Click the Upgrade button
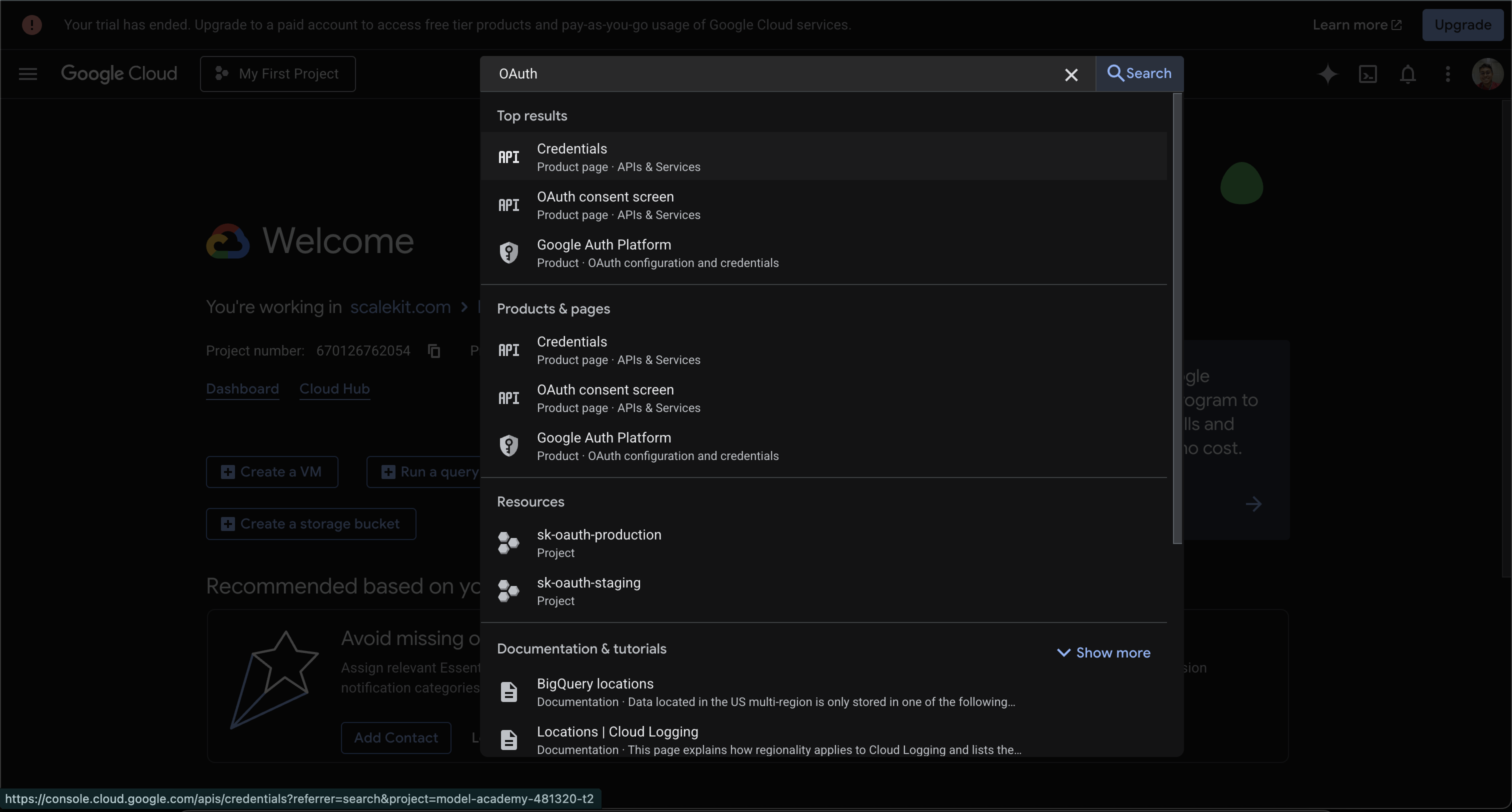 (x=1462, y=24)
